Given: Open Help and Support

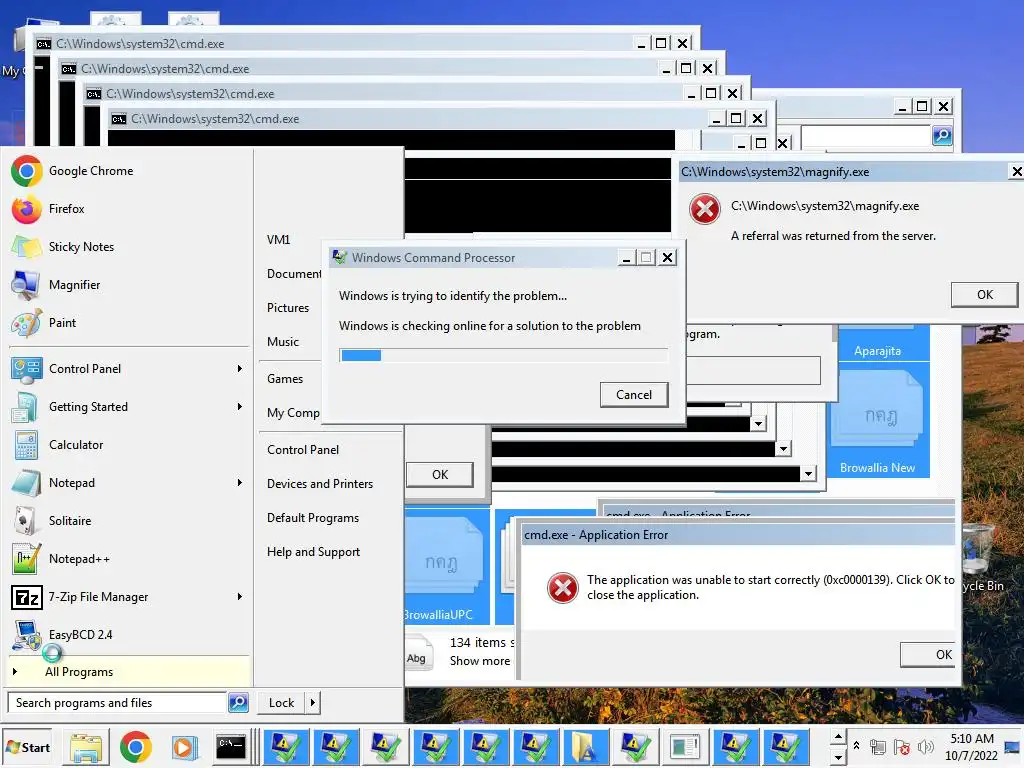Looking at the screenshot, I should click(313, 552).
